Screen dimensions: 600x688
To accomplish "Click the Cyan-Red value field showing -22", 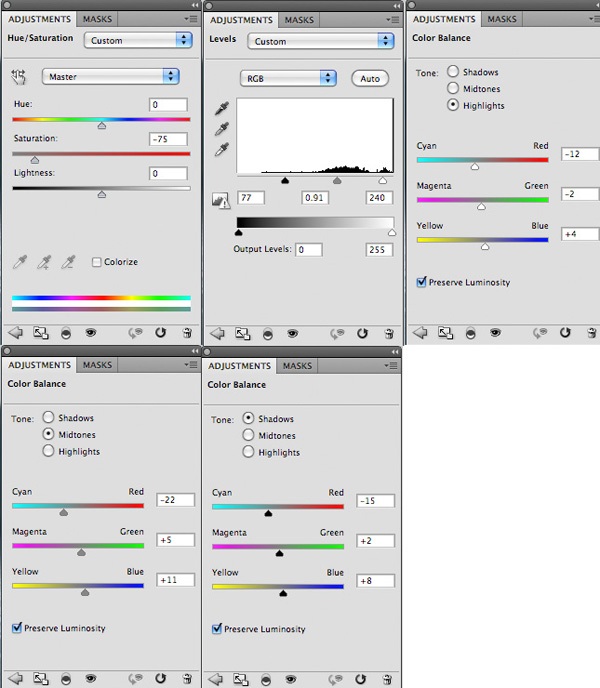I will click(x=176, y=500).
